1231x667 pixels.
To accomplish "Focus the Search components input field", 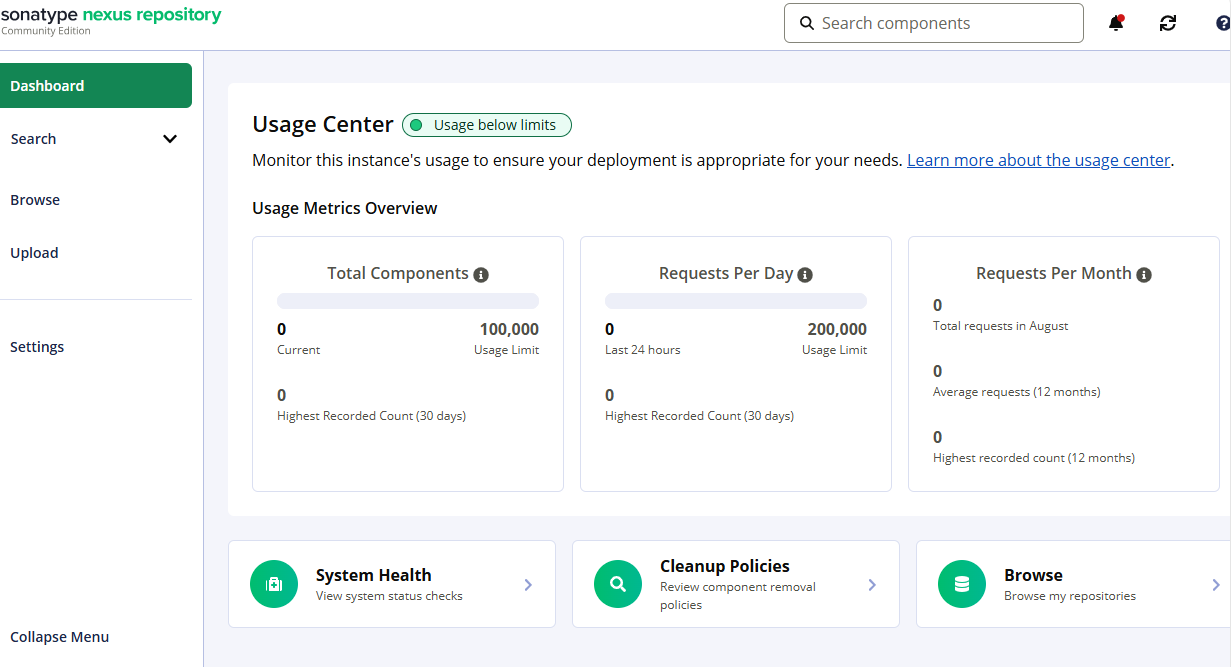I will 934,23.
